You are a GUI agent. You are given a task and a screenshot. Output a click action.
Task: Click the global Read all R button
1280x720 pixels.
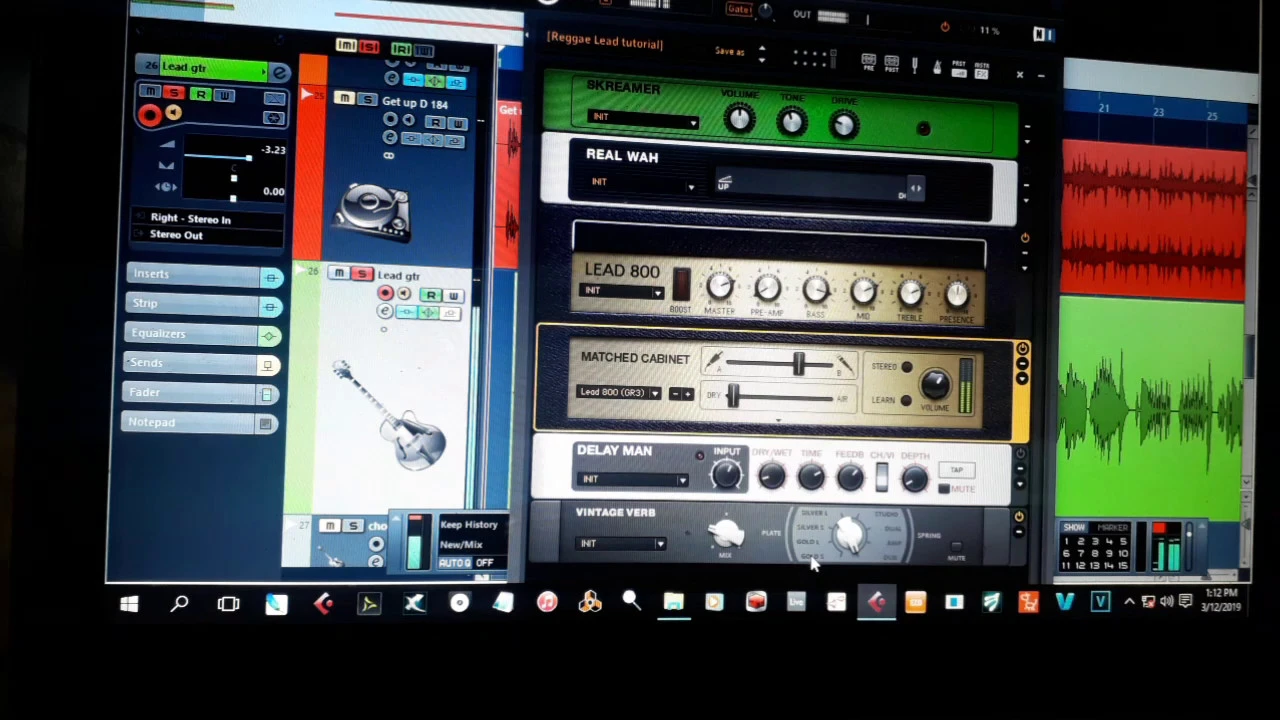pyautogui.click(x=401, y=49)
